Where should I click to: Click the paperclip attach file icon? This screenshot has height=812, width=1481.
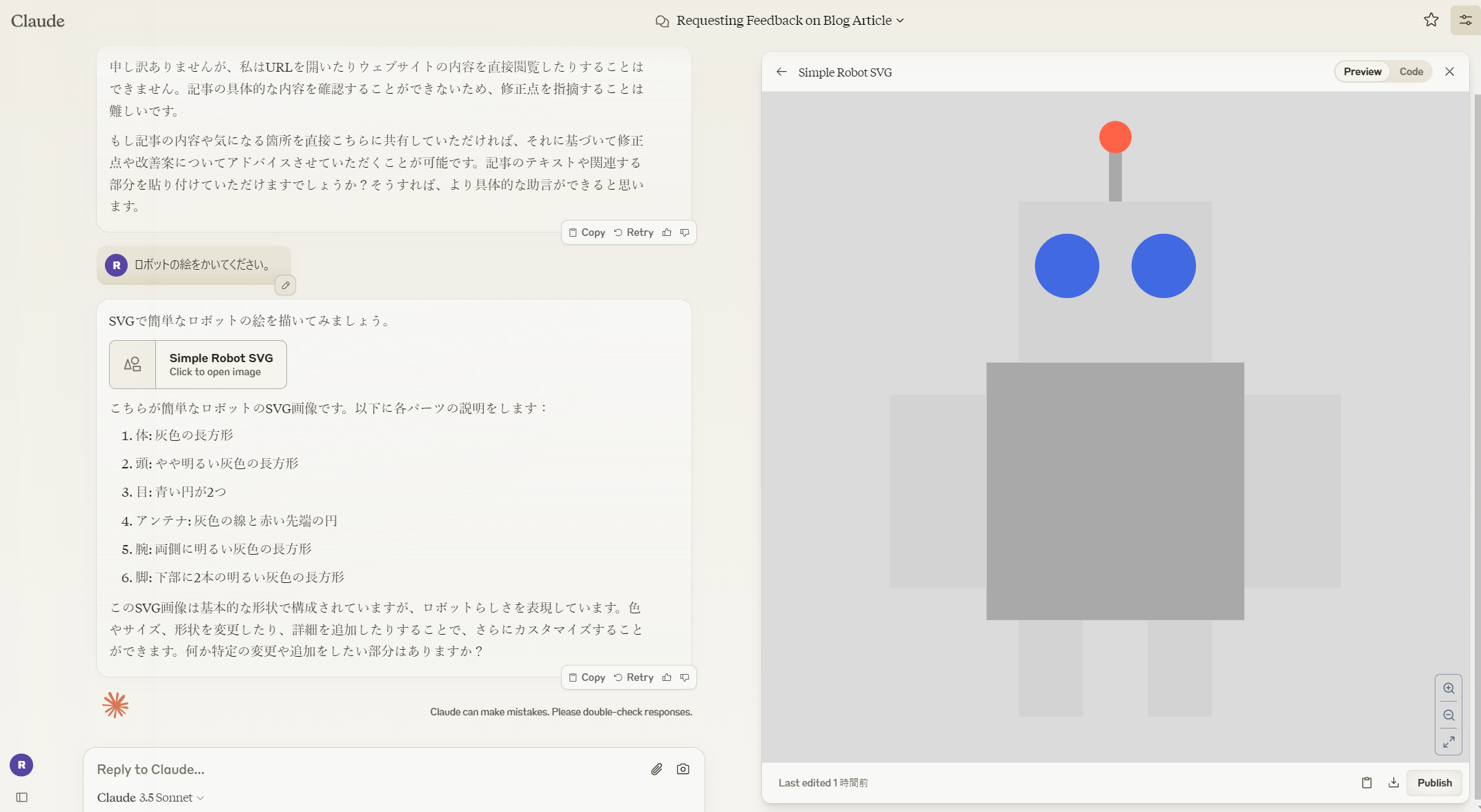pyautogui.click(x=656, y=769)
